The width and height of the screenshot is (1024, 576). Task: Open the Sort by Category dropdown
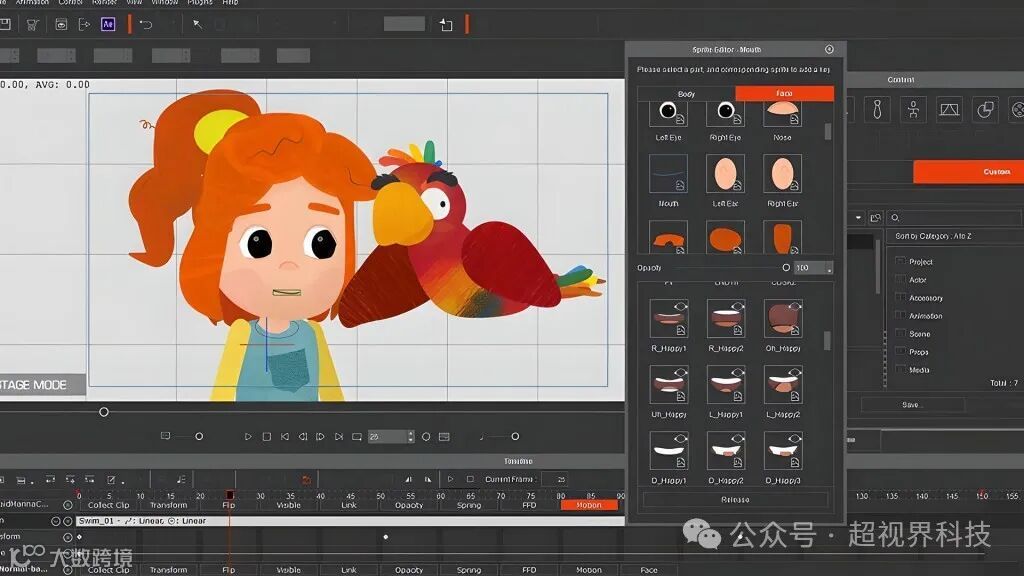point(954,236)
